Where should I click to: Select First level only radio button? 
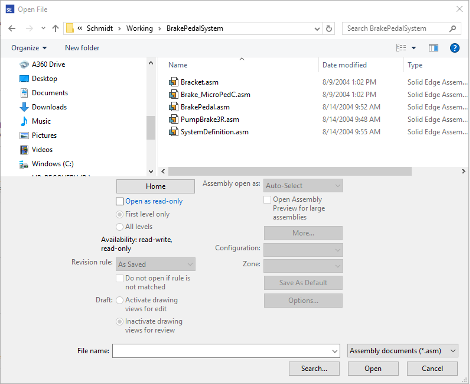coord(120,214)
